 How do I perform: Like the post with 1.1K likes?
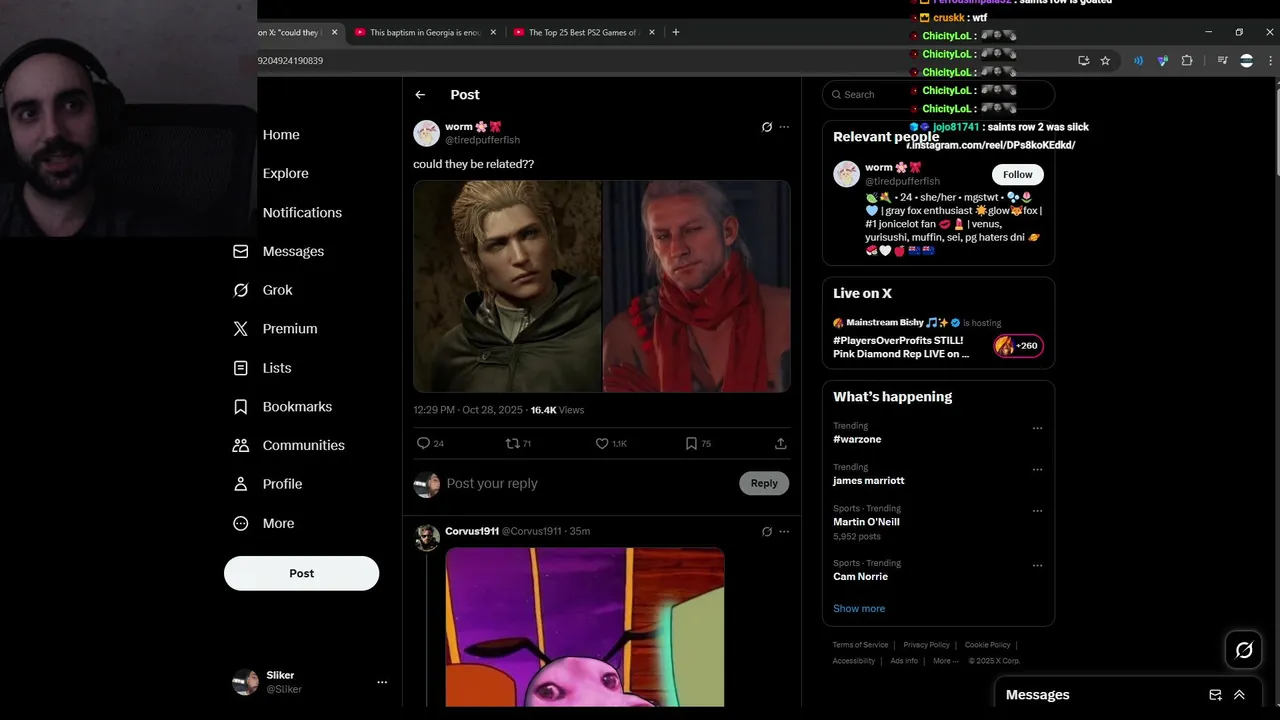coord(611,443)
